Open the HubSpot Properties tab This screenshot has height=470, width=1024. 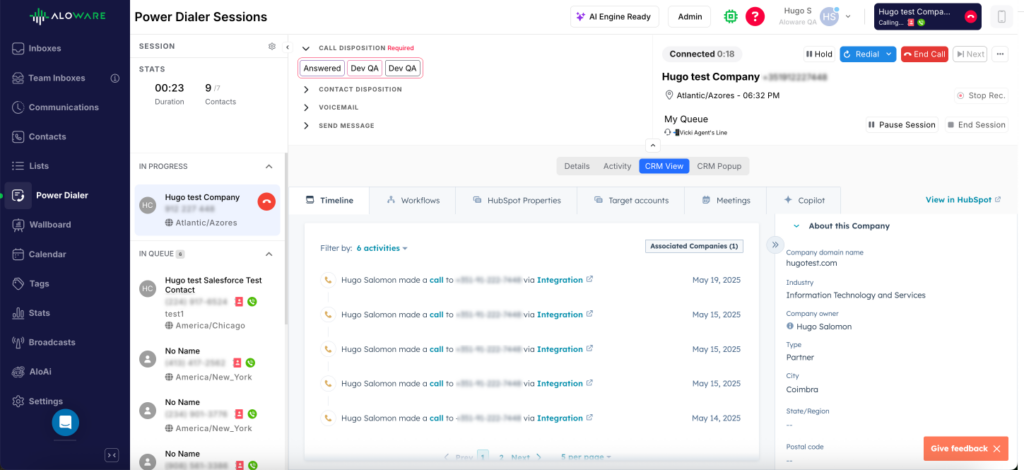tap(517, 200)
